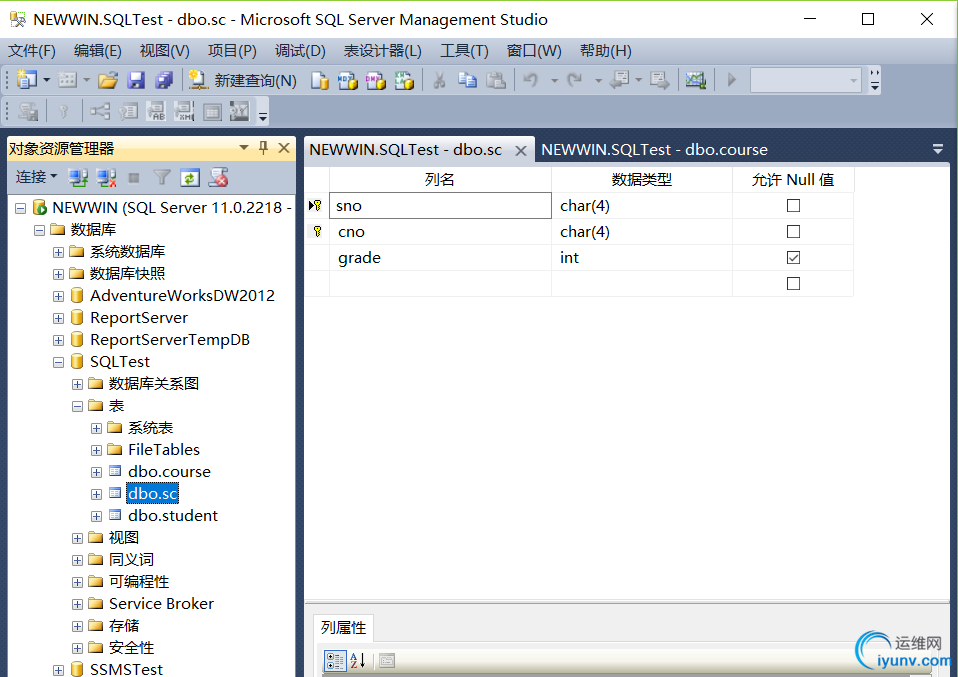
Task: Click Connect Object Explorer icon
Action: coord(78,178)
